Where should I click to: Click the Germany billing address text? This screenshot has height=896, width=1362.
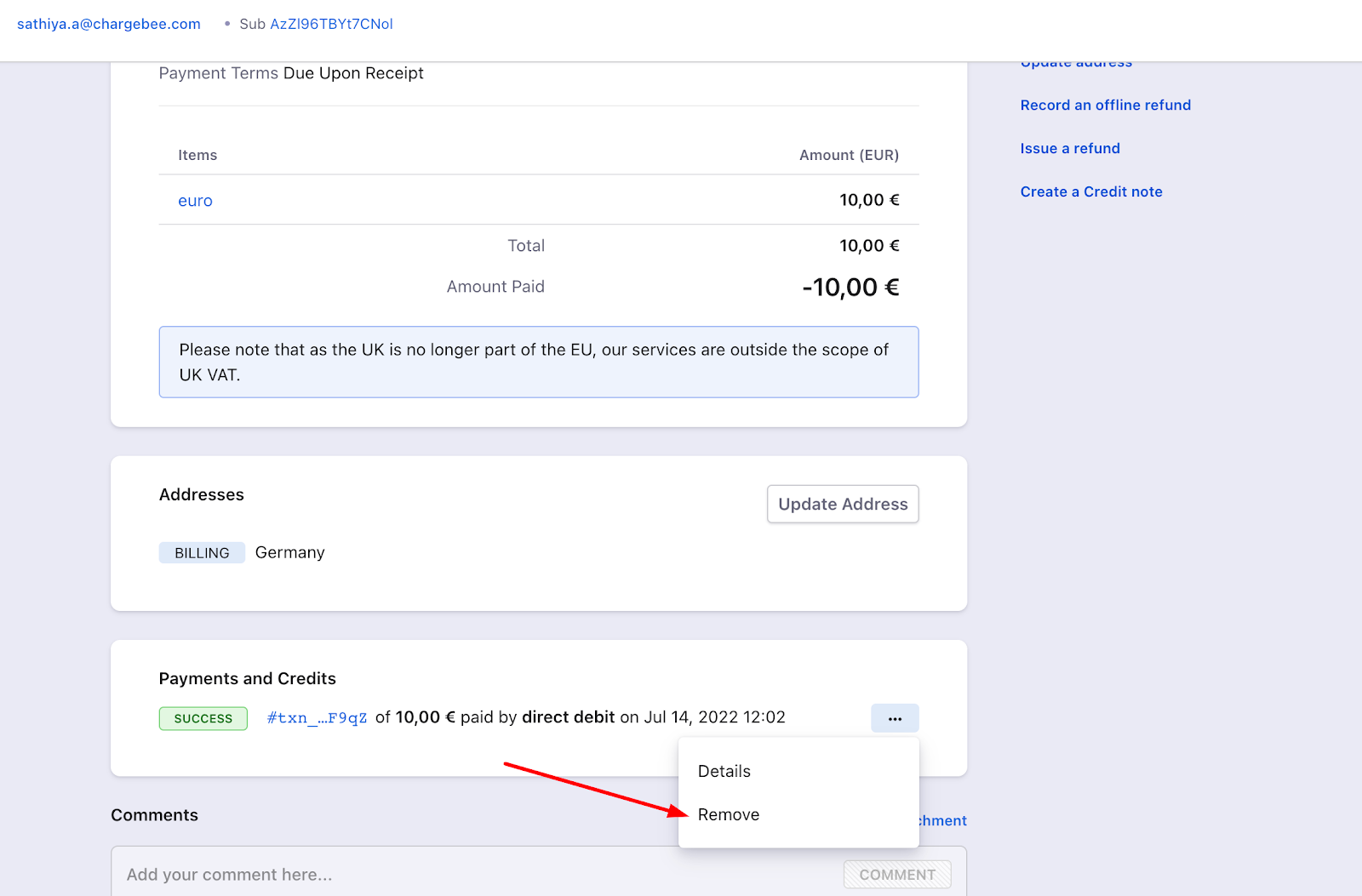click(x=290, y=552)
